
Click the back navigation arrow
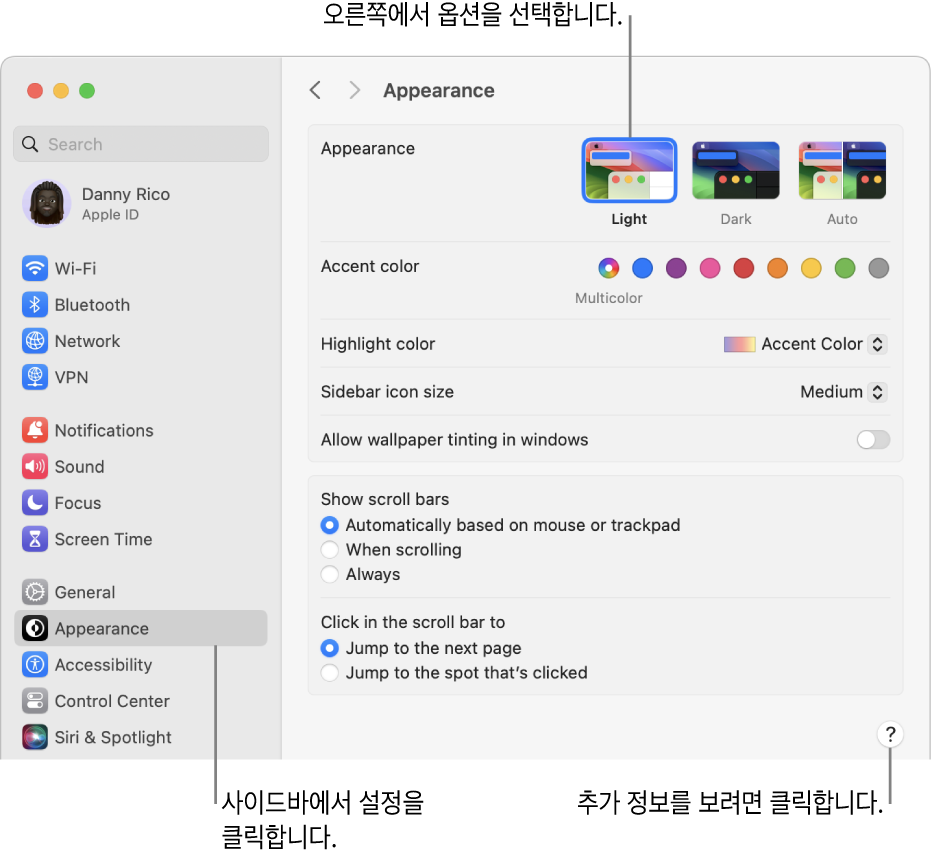(315, 90)
